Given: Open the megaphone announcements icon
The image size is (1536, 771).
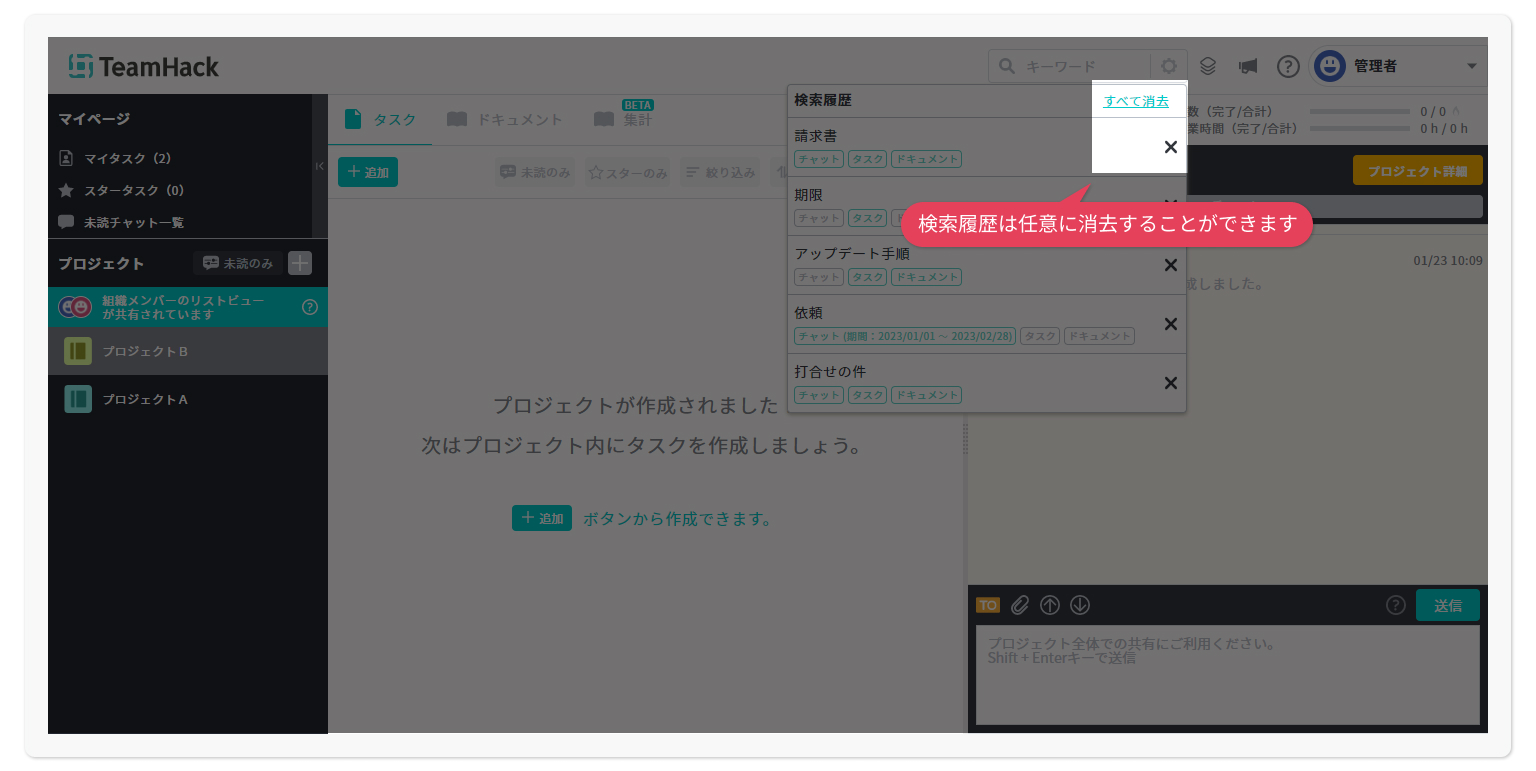Looking at the screenshot, I should (x=1247, y=66).
